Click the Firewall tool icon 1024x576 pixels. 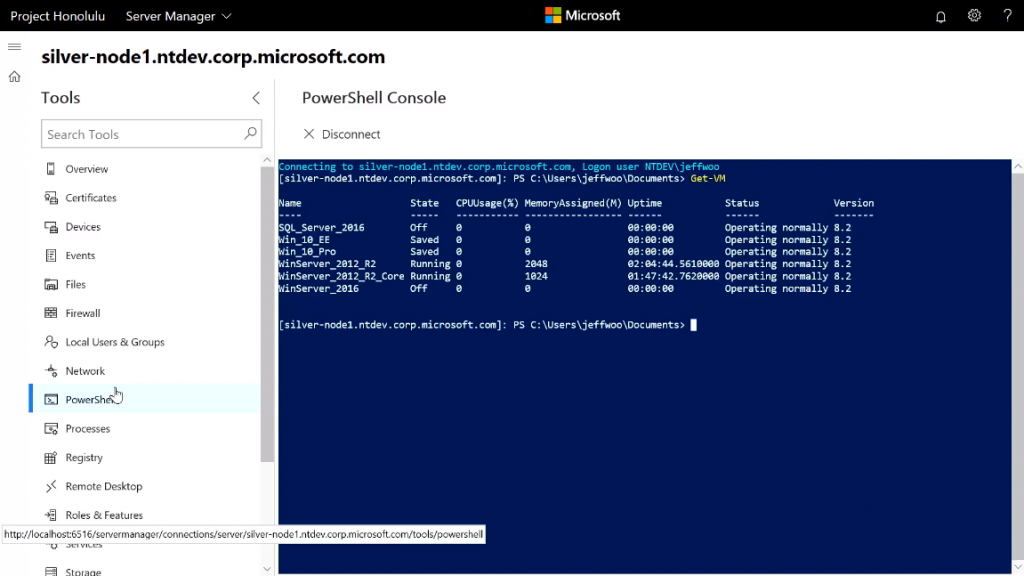point(51,313)
